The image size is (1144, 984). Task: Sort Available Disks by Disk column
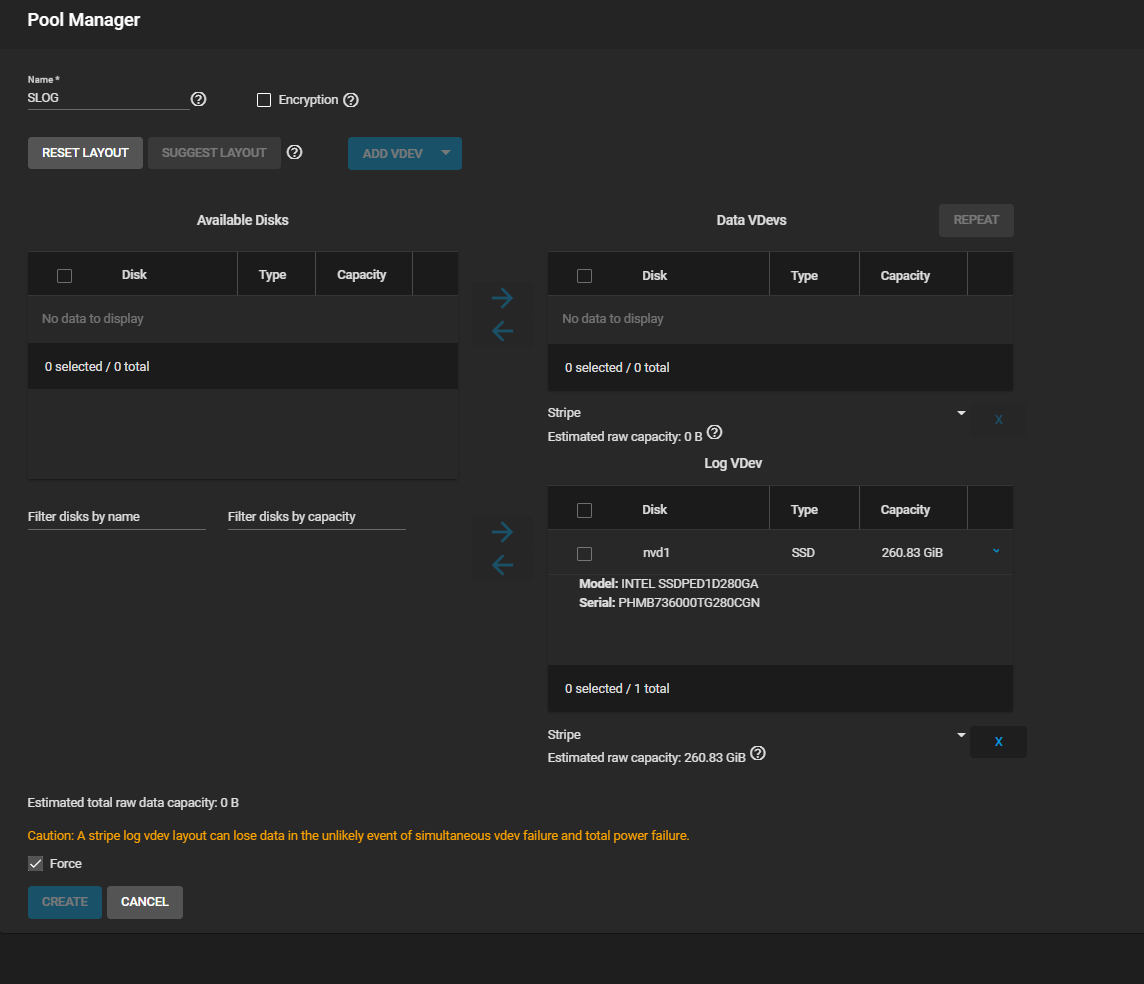(134, 275)
